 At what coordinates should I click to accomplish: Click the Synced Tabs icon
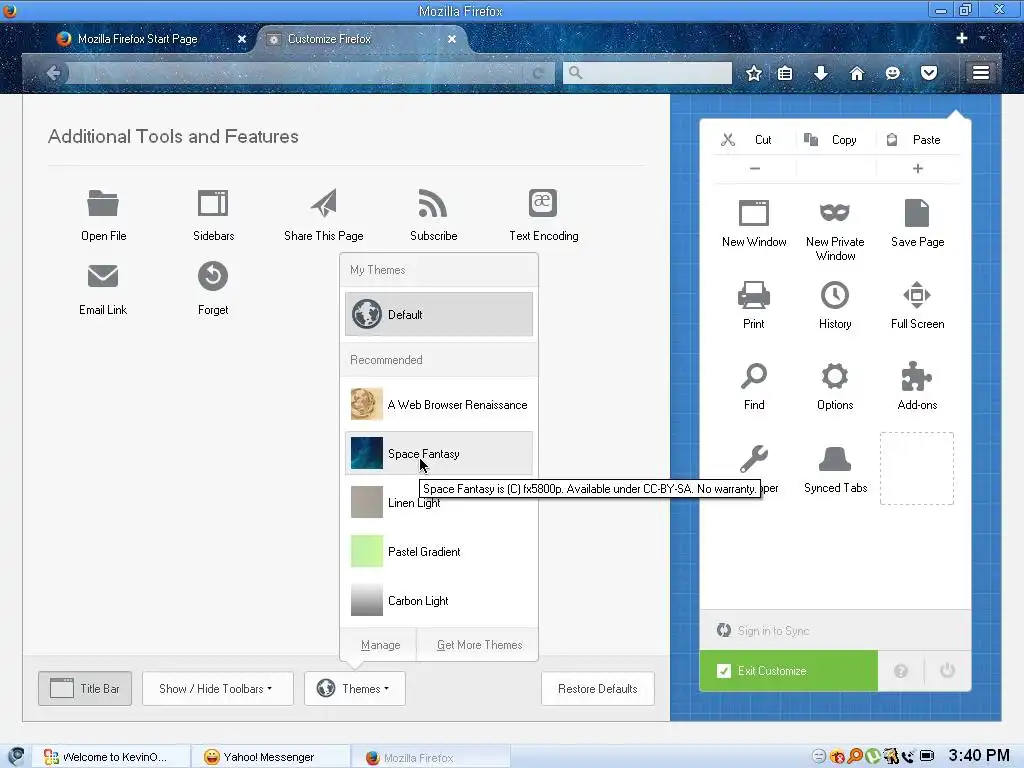(835, 459)
